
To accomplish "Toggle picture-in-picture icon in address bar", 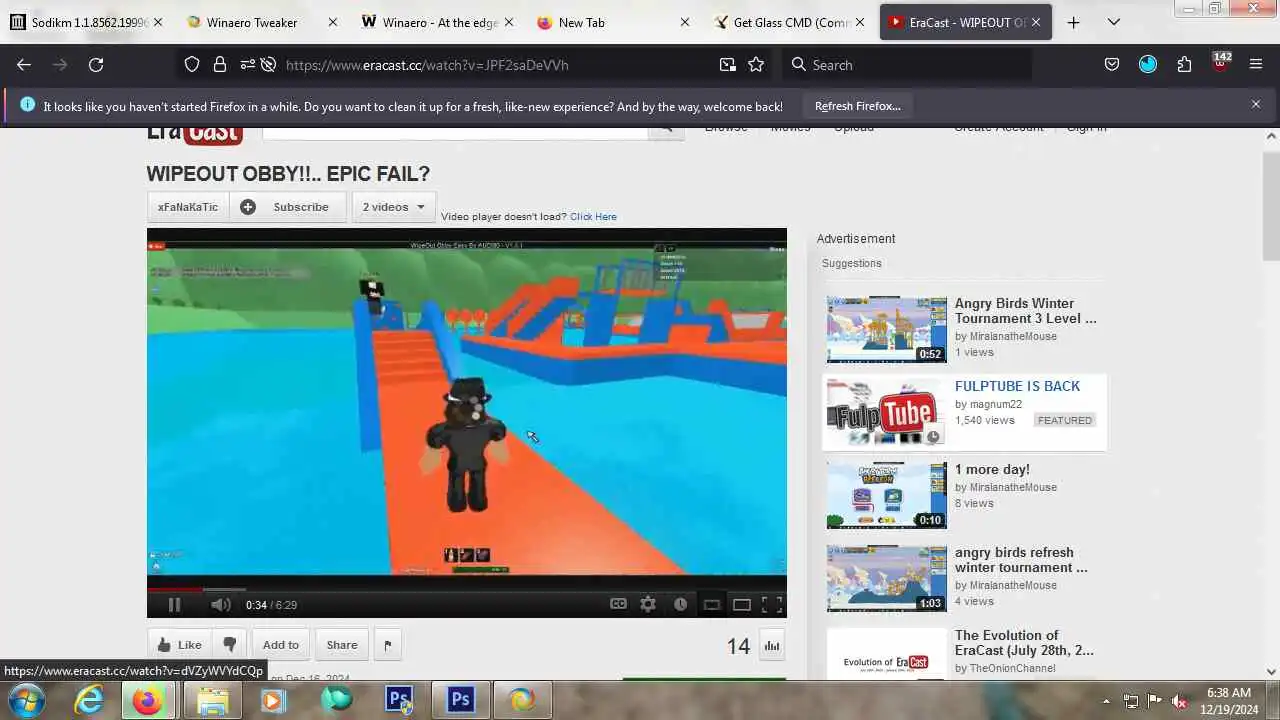I will click(x=727, y=64).
